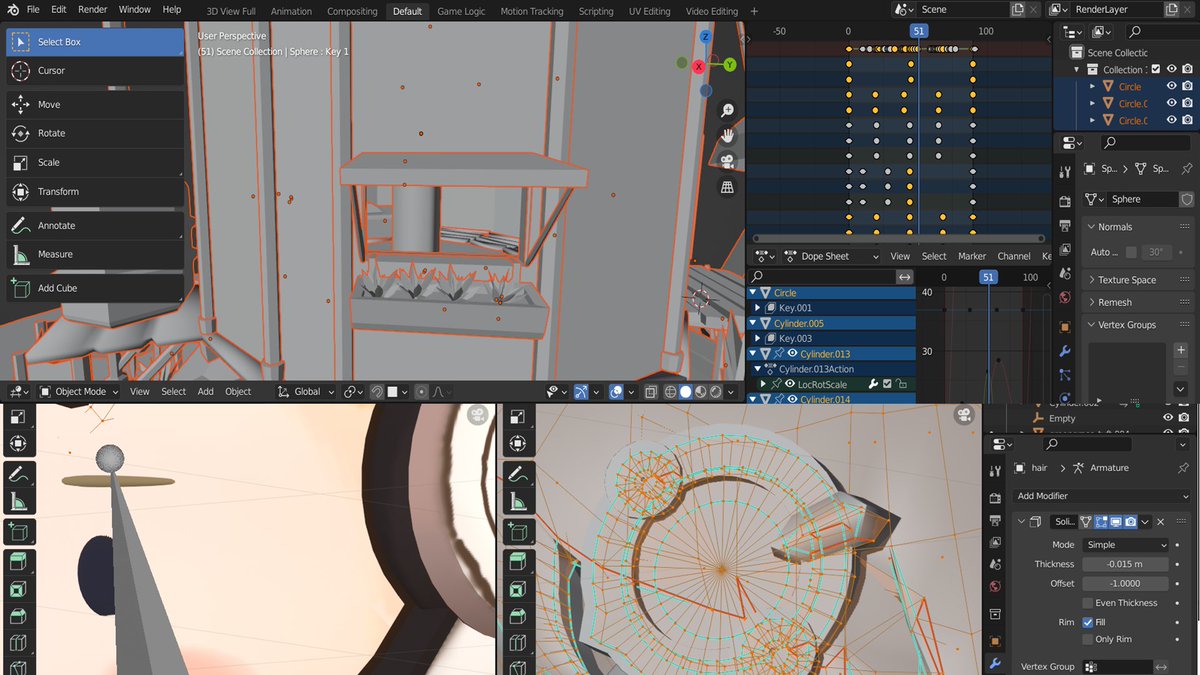Expand Key.001 in the dope sheet channels

[x=758, y=308]
